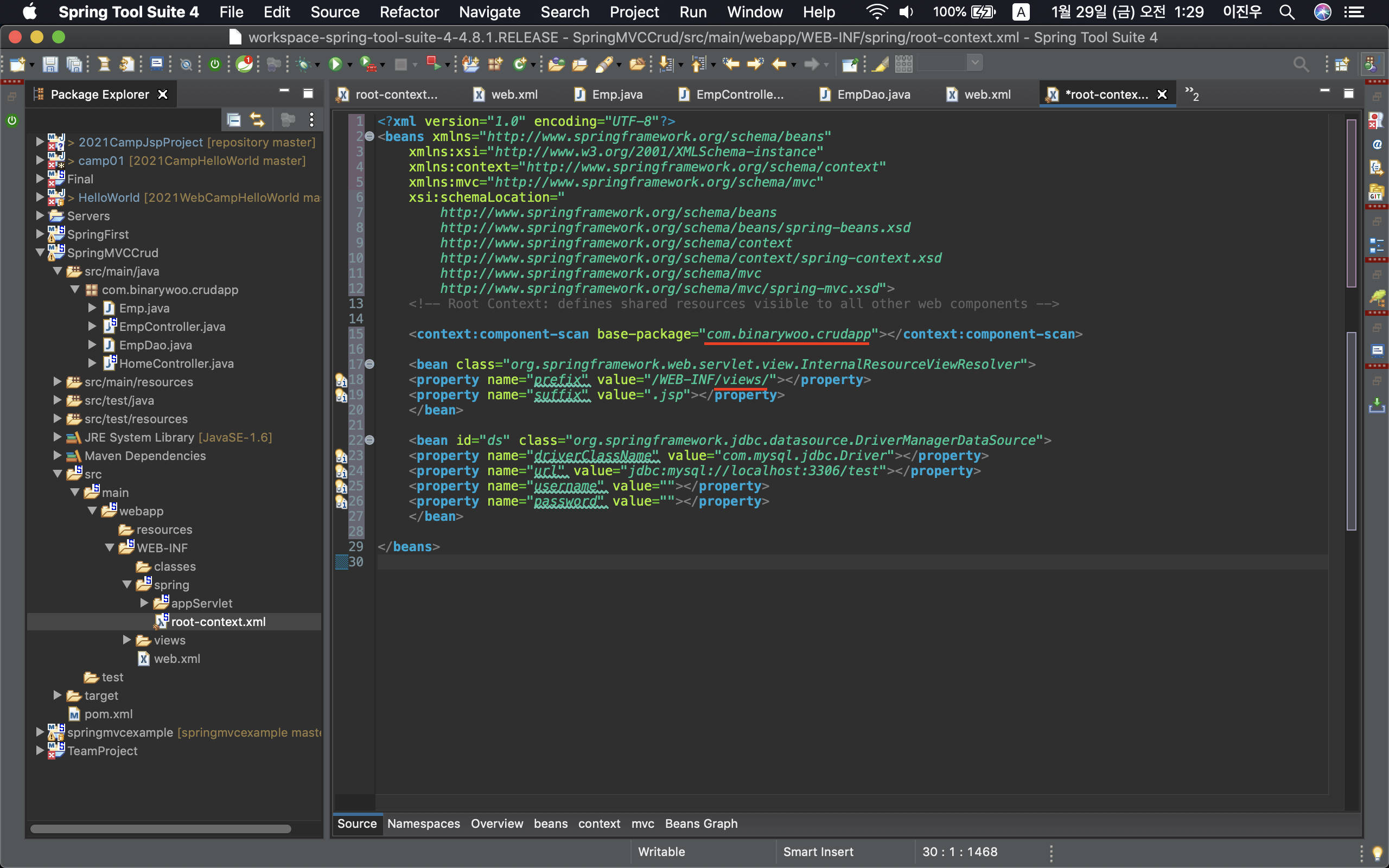The height and width of the screenshot is (868, 1389).
Task: Click the Previous Annotation up arrow icon
Action: click(x=698, y=63)
